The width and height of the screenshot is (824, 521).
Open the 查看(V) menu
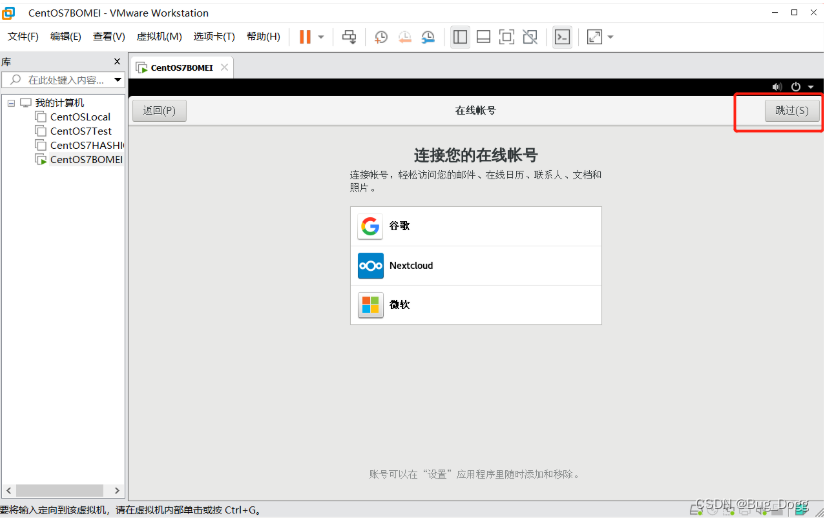click(109, 36)
